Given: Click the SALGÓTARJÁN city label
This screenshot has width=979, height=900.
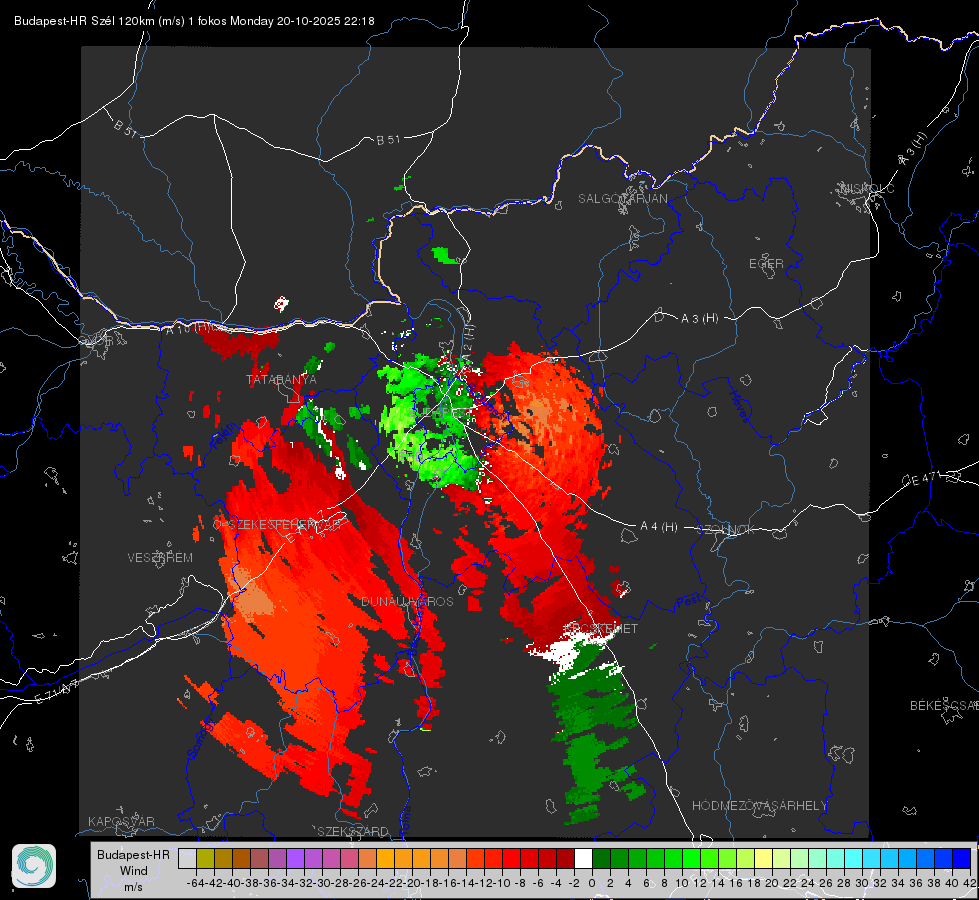Looking at the screenshot, I should pos(622,199).
